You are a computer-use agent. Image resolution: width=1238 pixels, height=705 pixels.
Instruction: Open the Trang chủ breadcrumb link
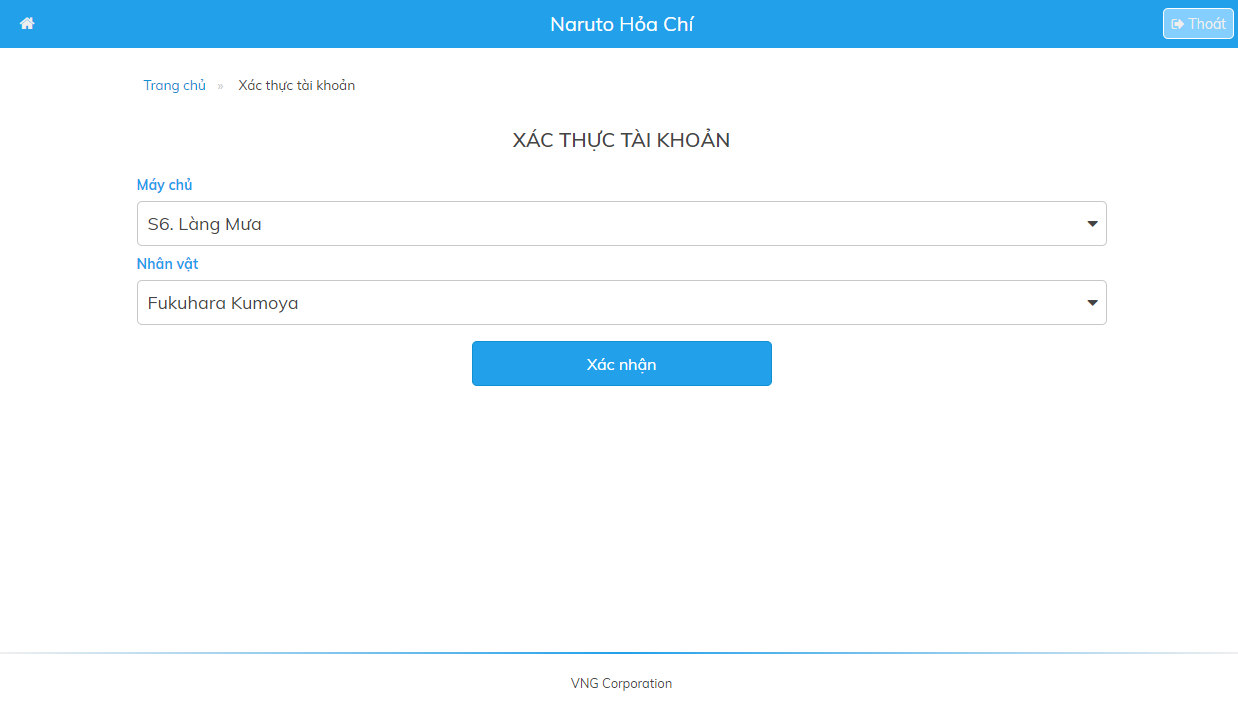tap(174, 85)
